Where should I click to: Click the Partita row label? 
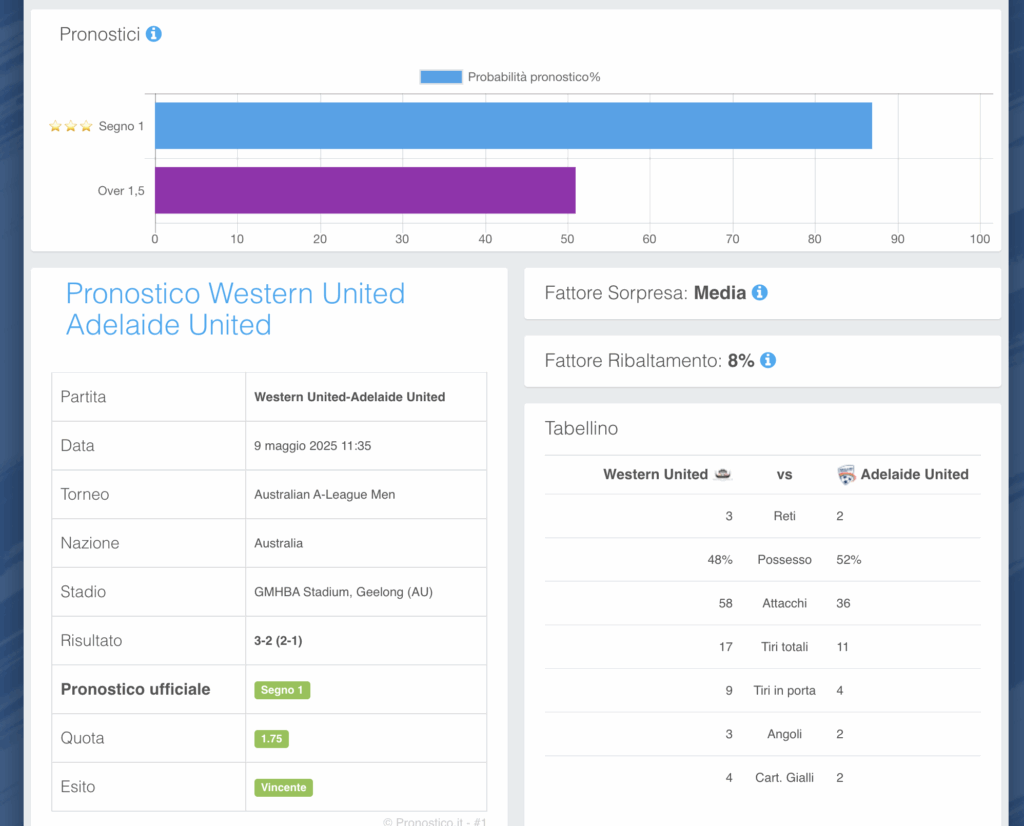click(x=83, y=397)
